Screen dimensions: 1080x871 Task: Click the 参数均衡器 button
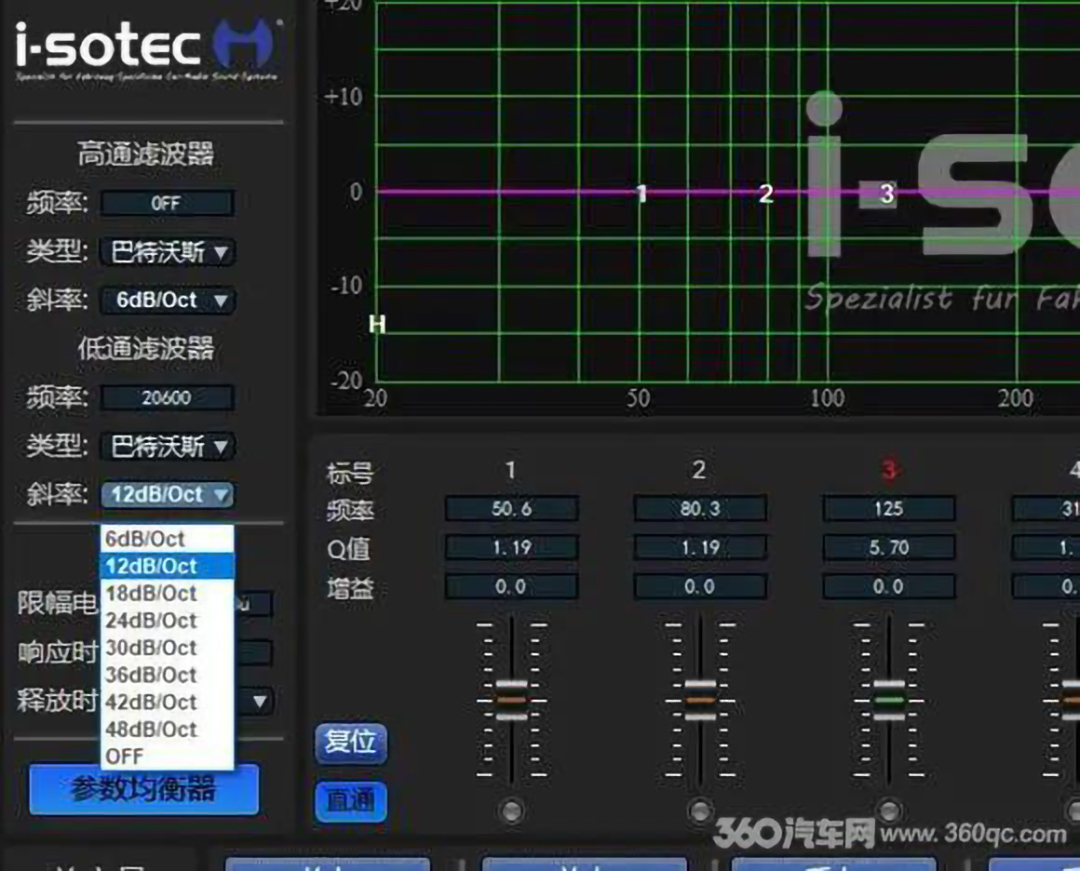144,789
